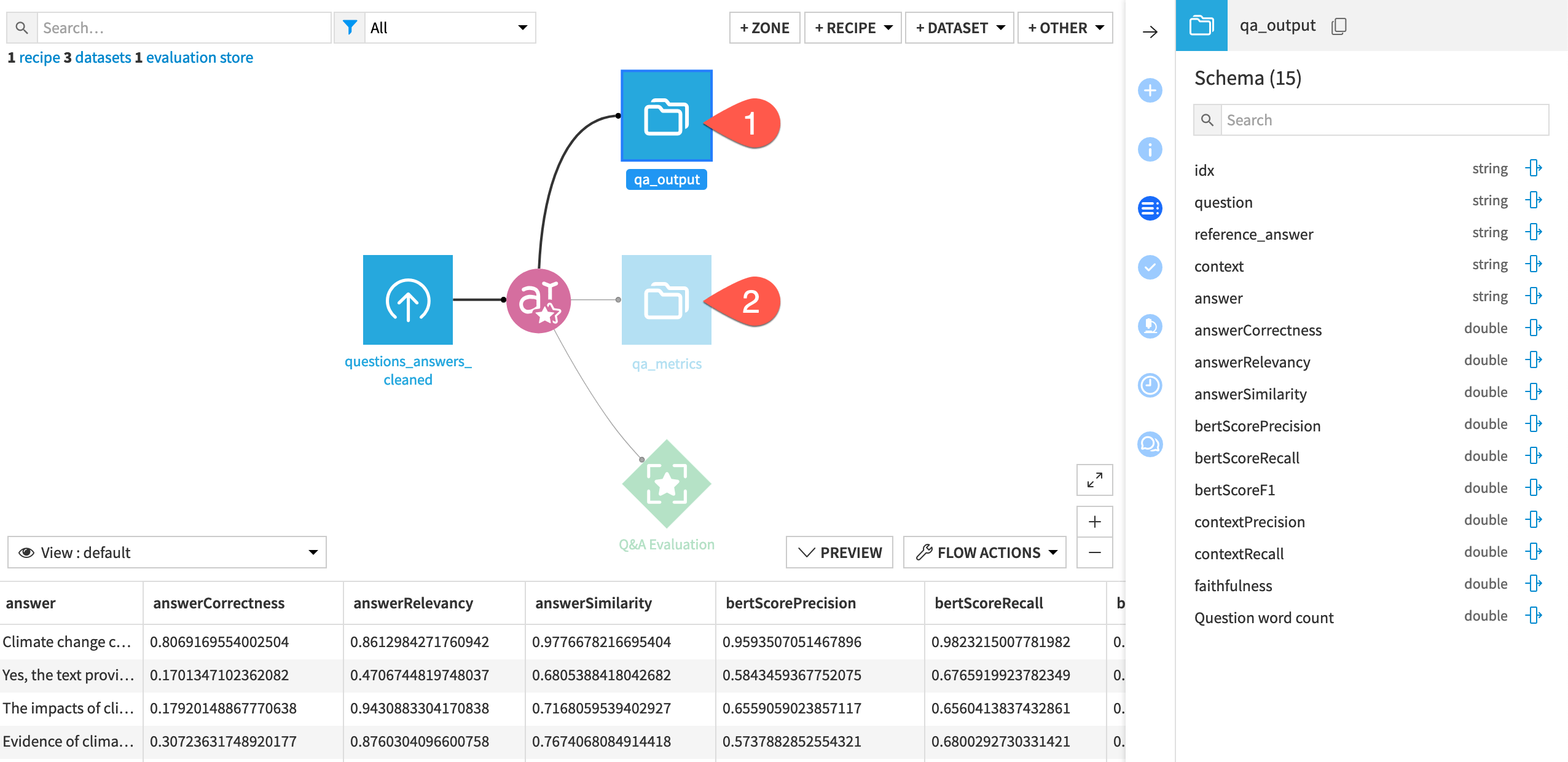The image size is (1568, 762).
Task: Click the Schema Search input field
Action: tap(1385, 120)
